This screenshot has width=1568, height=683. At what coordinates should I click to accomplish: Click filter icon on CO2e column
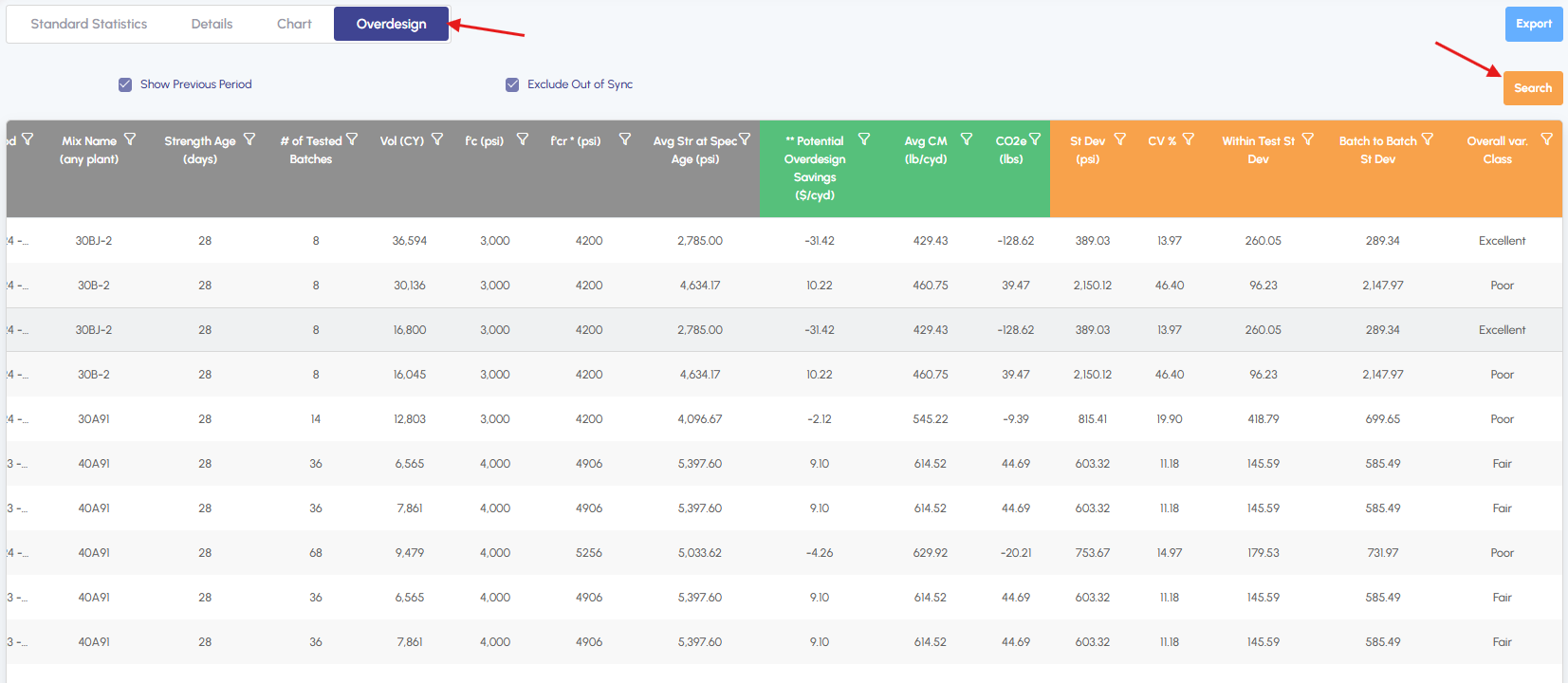(1035, 139)
